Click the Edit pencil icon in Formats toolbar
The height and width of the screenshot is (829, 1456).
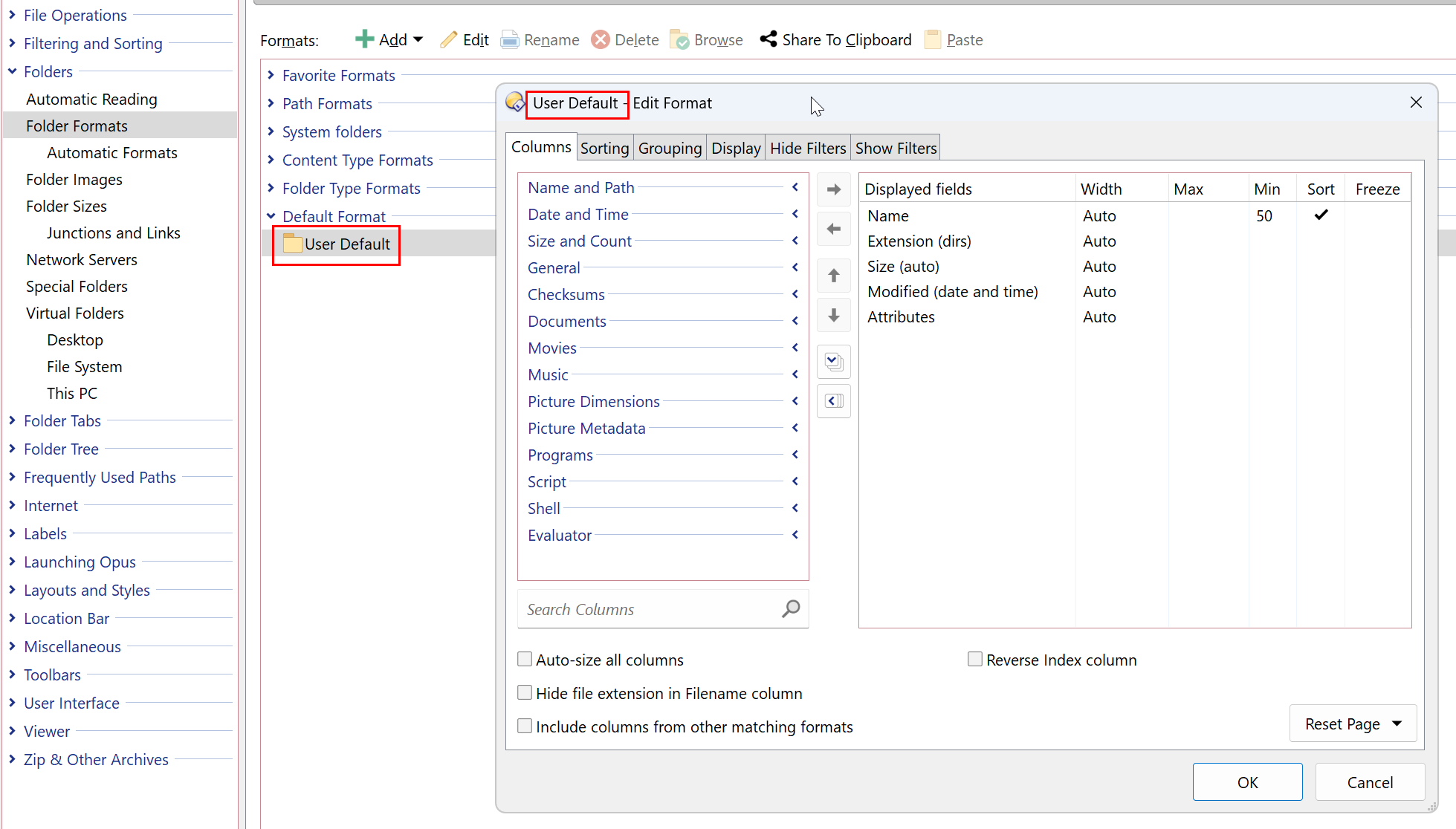[x=448, y=39]
